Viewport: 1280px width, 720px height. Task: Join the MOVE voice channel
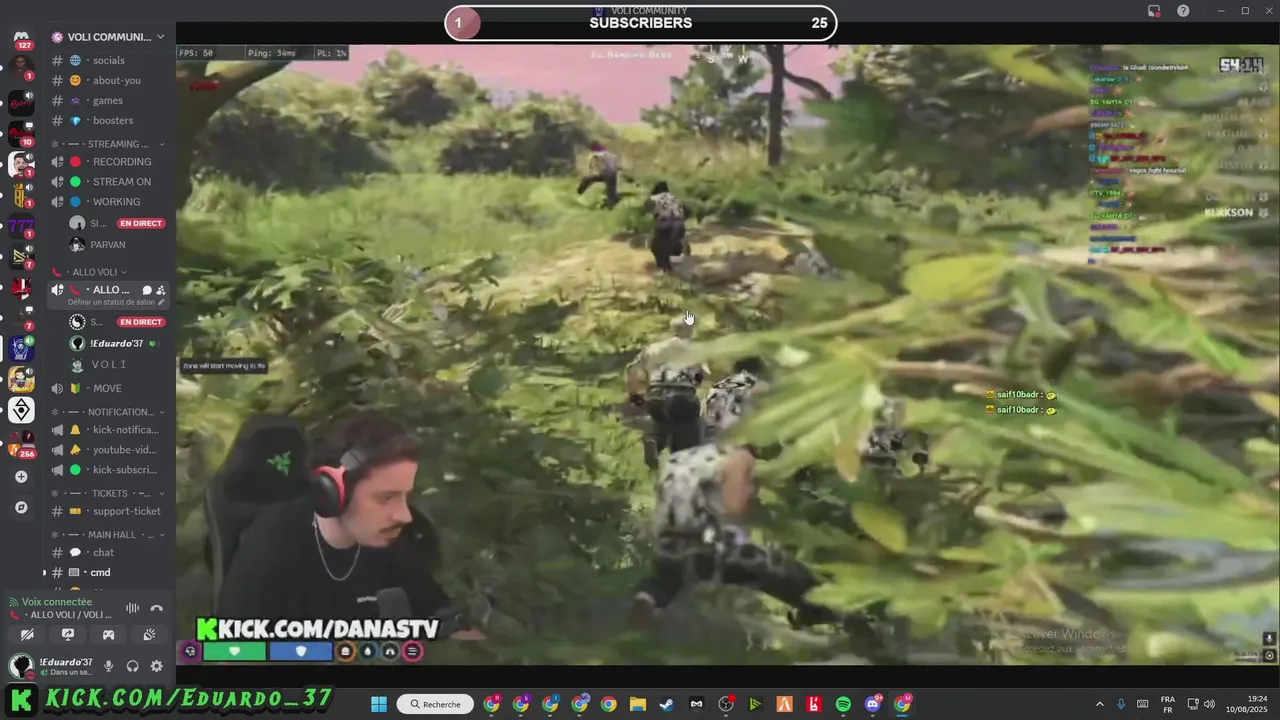pos(109,389)
